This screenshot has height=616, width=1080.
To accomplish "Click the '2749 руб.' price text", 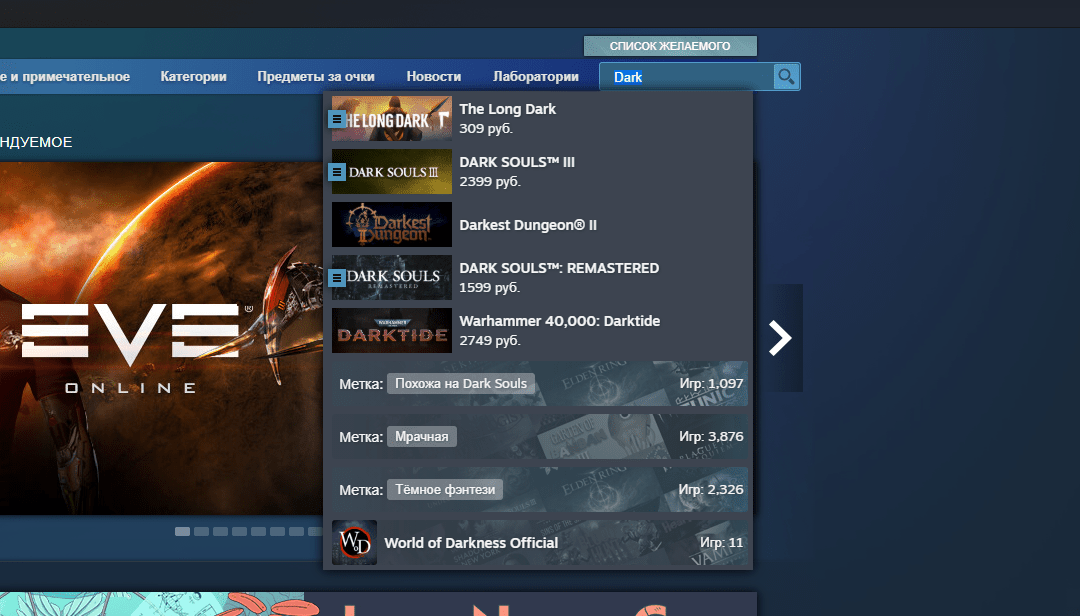I will point(490,341).
